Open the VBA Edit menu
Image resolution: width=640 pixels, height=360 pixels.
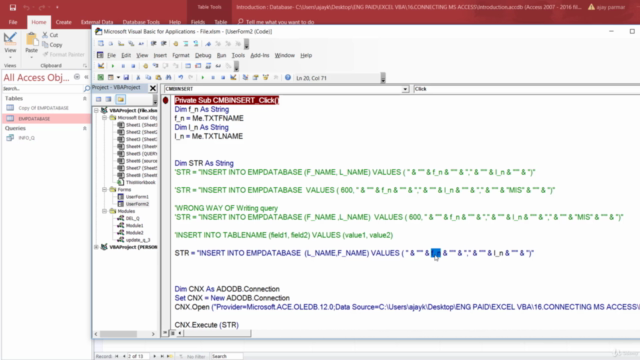pos(126,56)
